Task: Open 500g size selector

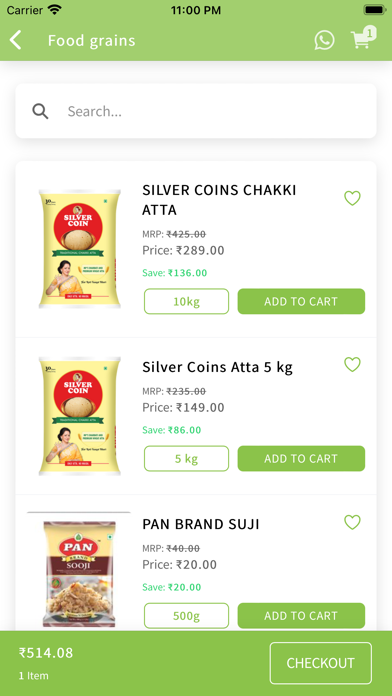Action: click(186, 616)
